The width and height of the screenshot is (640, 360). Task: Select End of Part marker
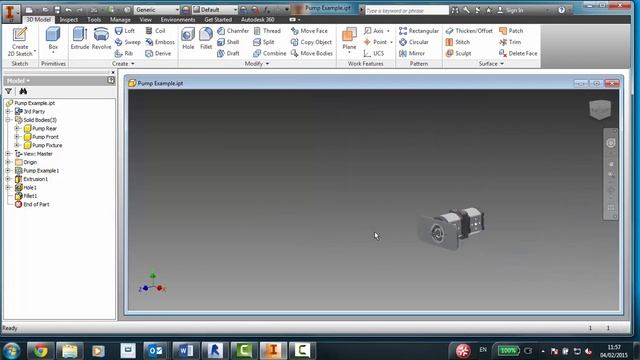[36, 204]
